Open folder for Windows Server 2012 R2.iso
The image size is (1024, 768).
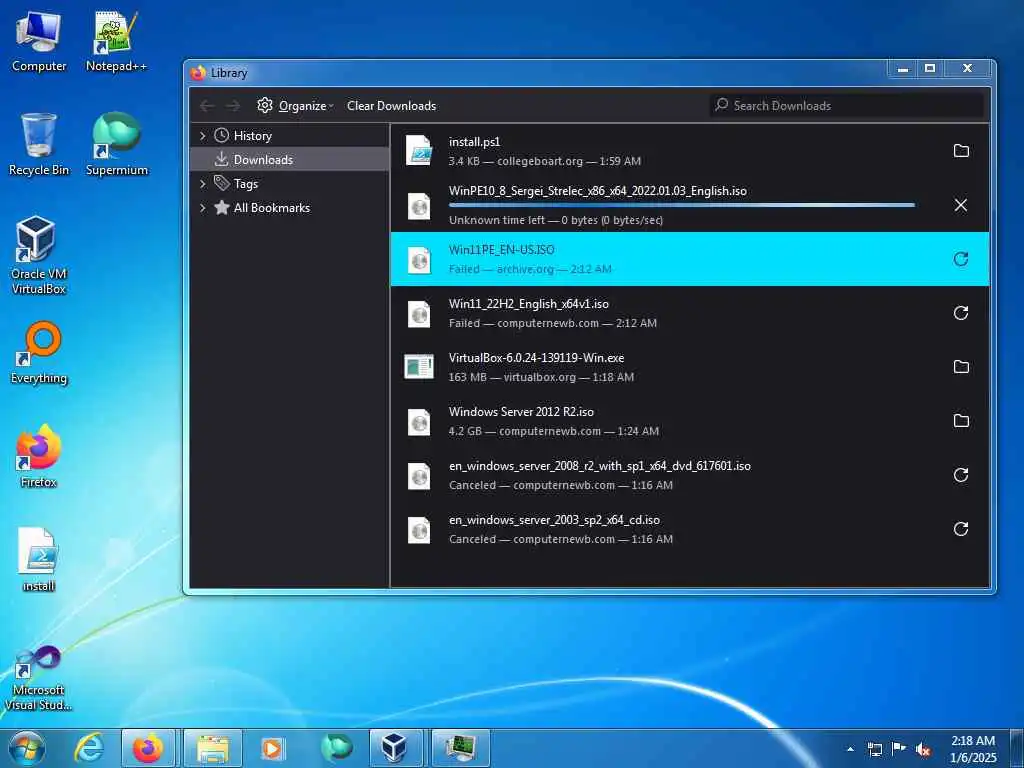coord(961,421)
